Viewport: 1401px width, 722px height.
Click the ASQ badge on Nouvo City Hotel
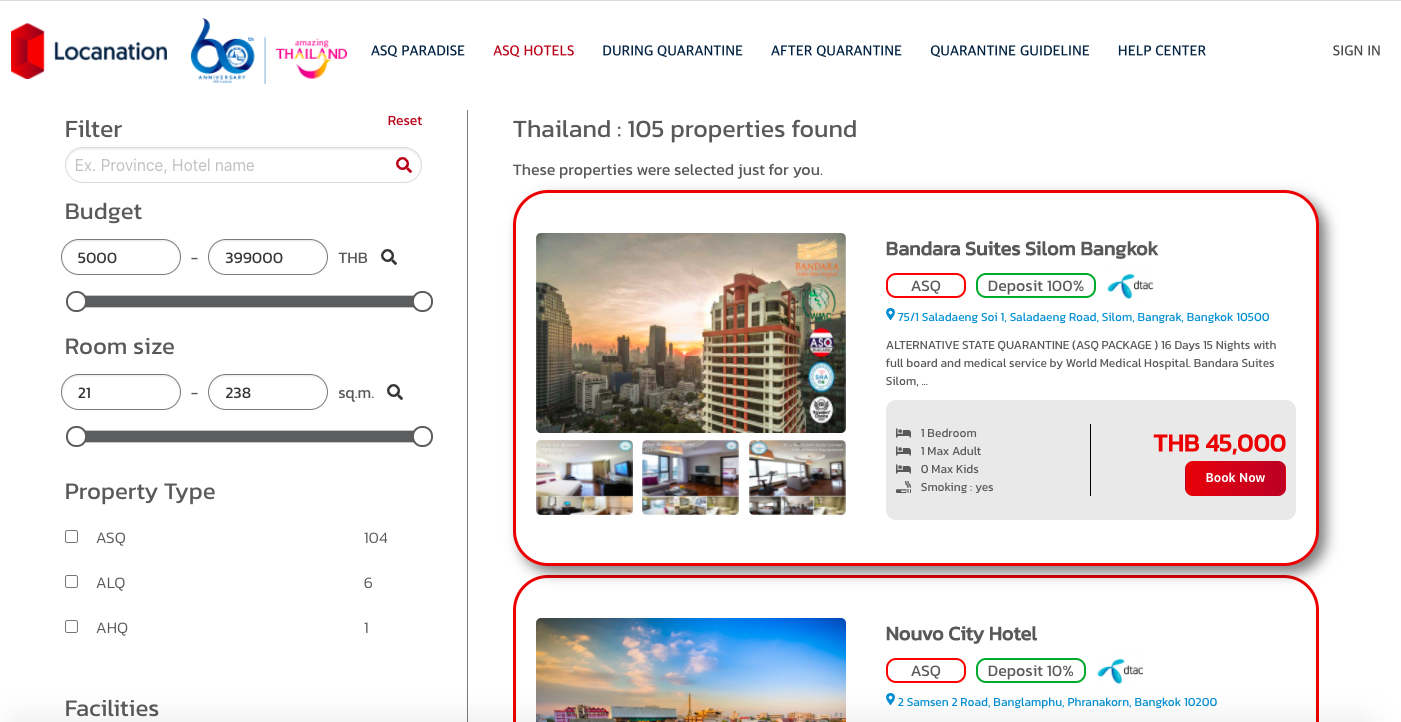coord(926,671)
